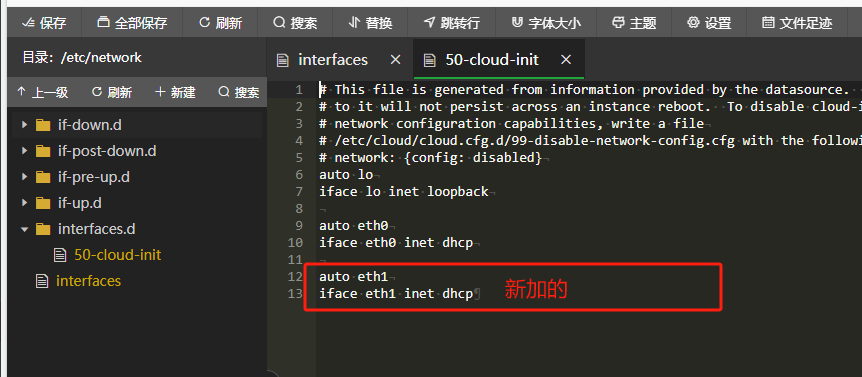862x377 pixels.
Task: Open the Replace (替换) tool
Action: tap(371, 23)
